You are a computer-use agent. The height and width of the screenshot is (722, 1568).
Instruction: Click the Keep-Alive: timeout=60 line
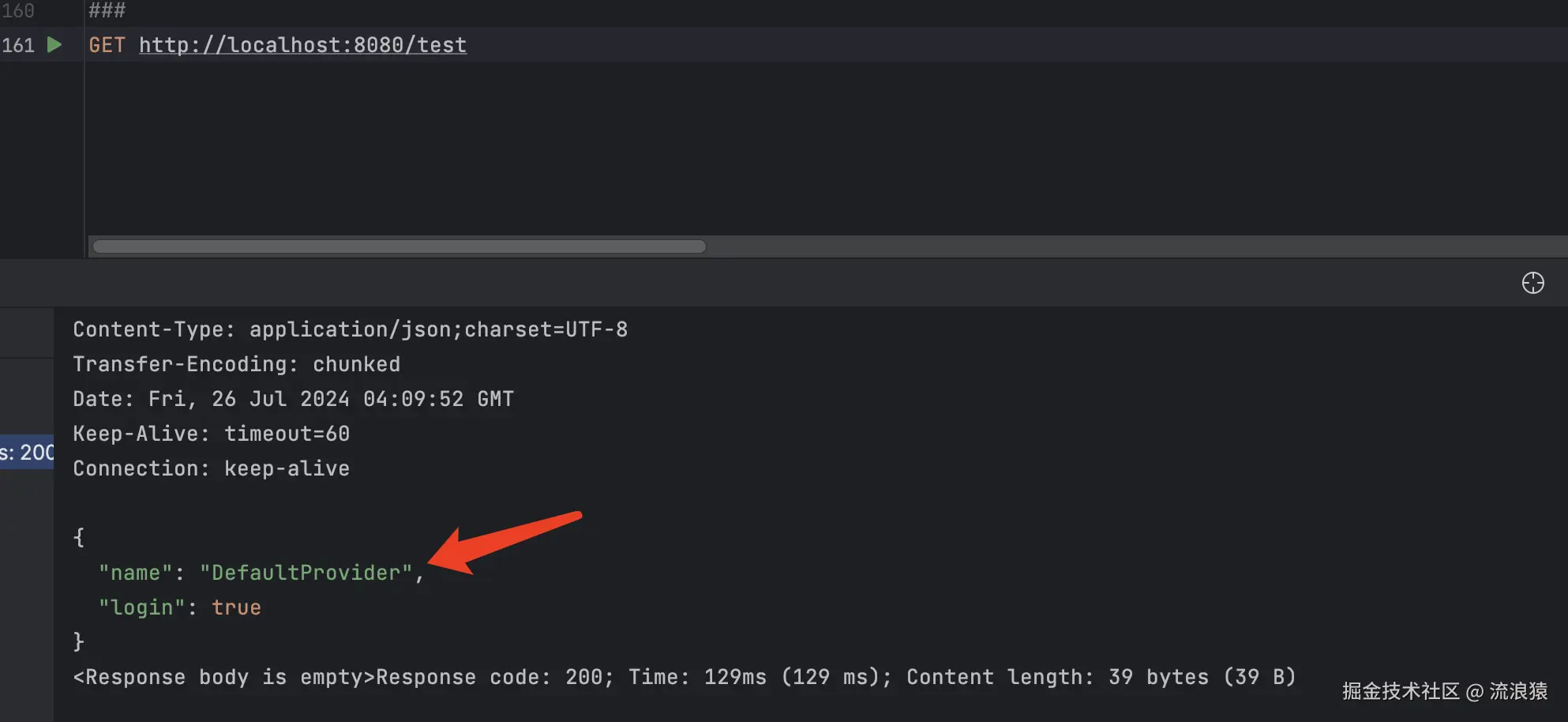[x=212, y=434]
